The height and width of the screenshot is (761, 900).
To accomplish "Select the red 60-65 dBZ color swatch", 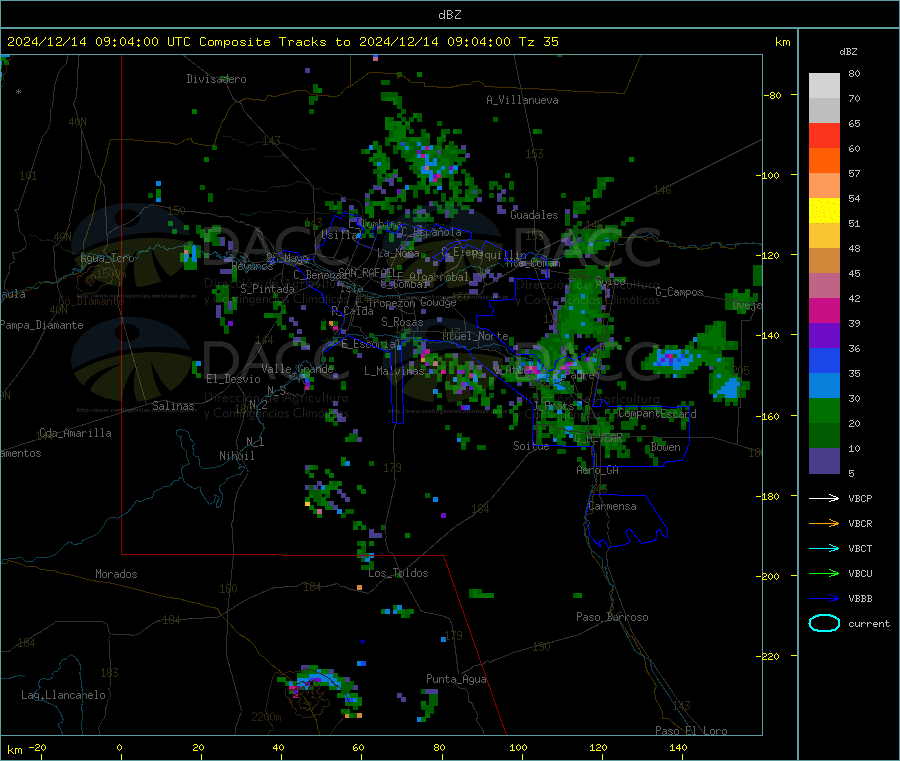I will tap(824, 135).
